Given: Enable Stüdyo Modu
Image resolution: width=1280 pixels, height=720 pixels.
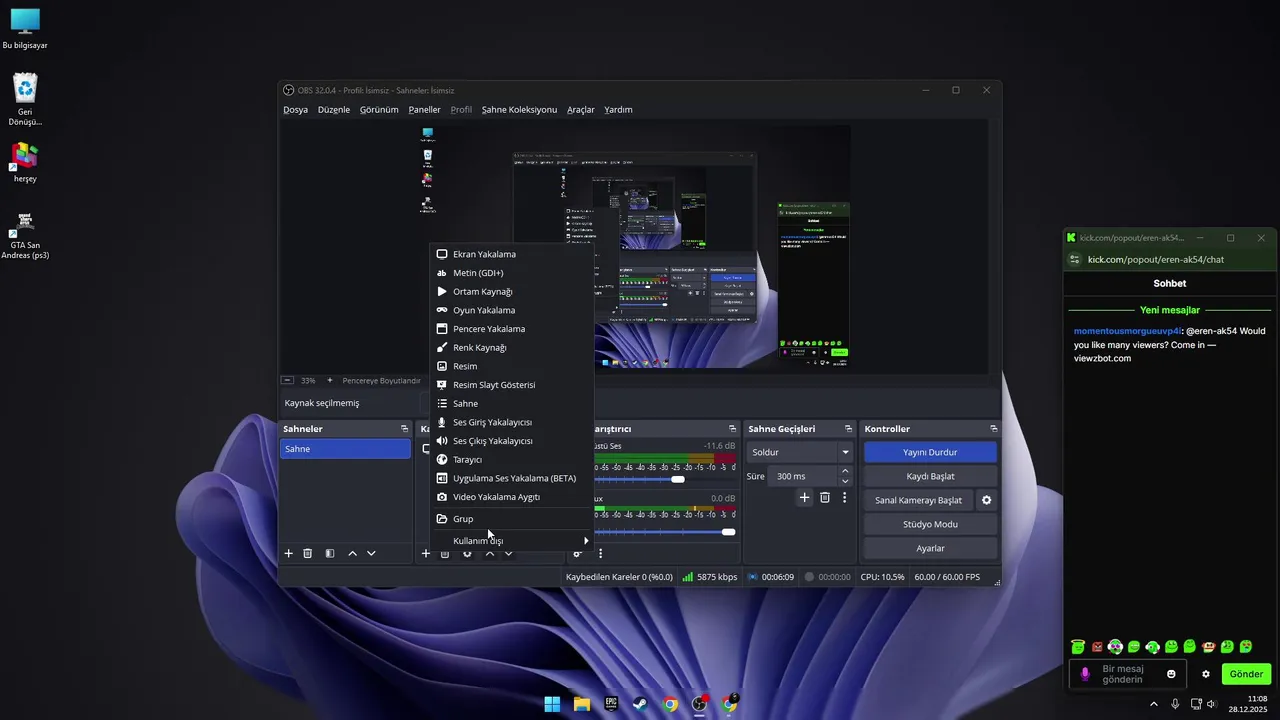Looking at the screenshot, I should point(930,524).
